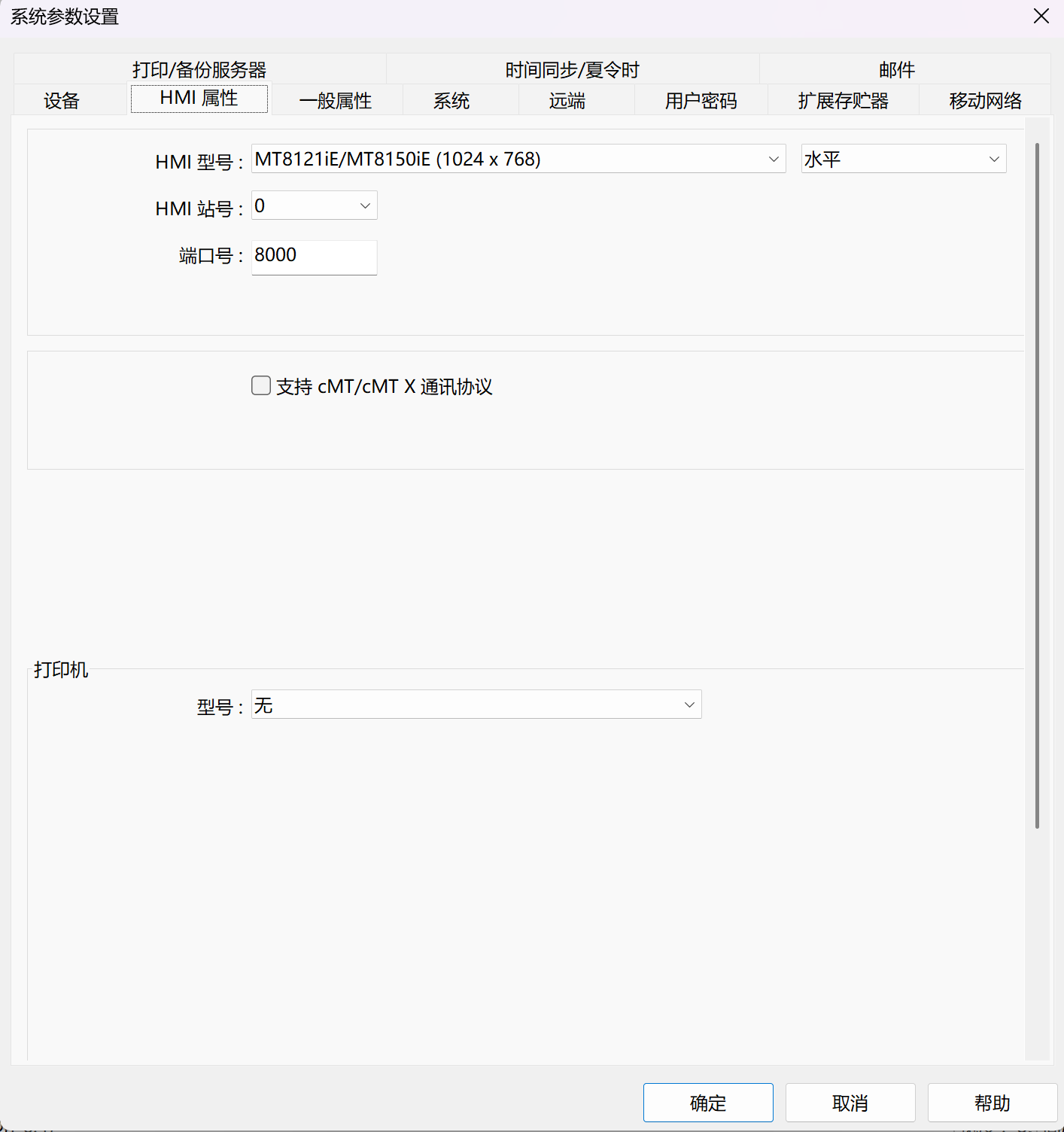Expand the 水平 orientation dropdown
This screenshot has width=1064, height=1132.
[x=993, y=159]
